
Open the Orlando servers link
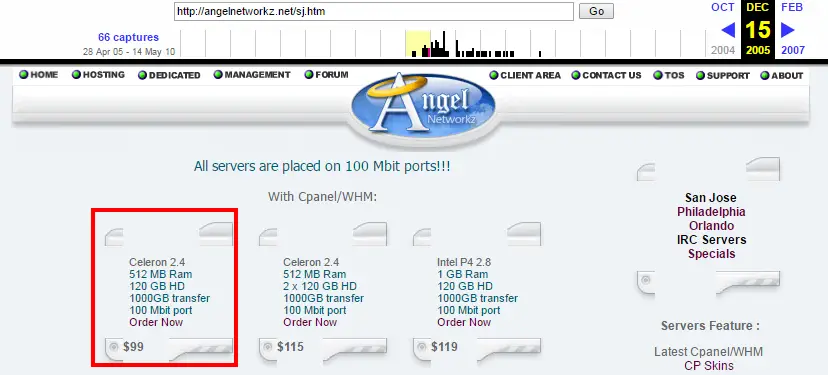711,226
